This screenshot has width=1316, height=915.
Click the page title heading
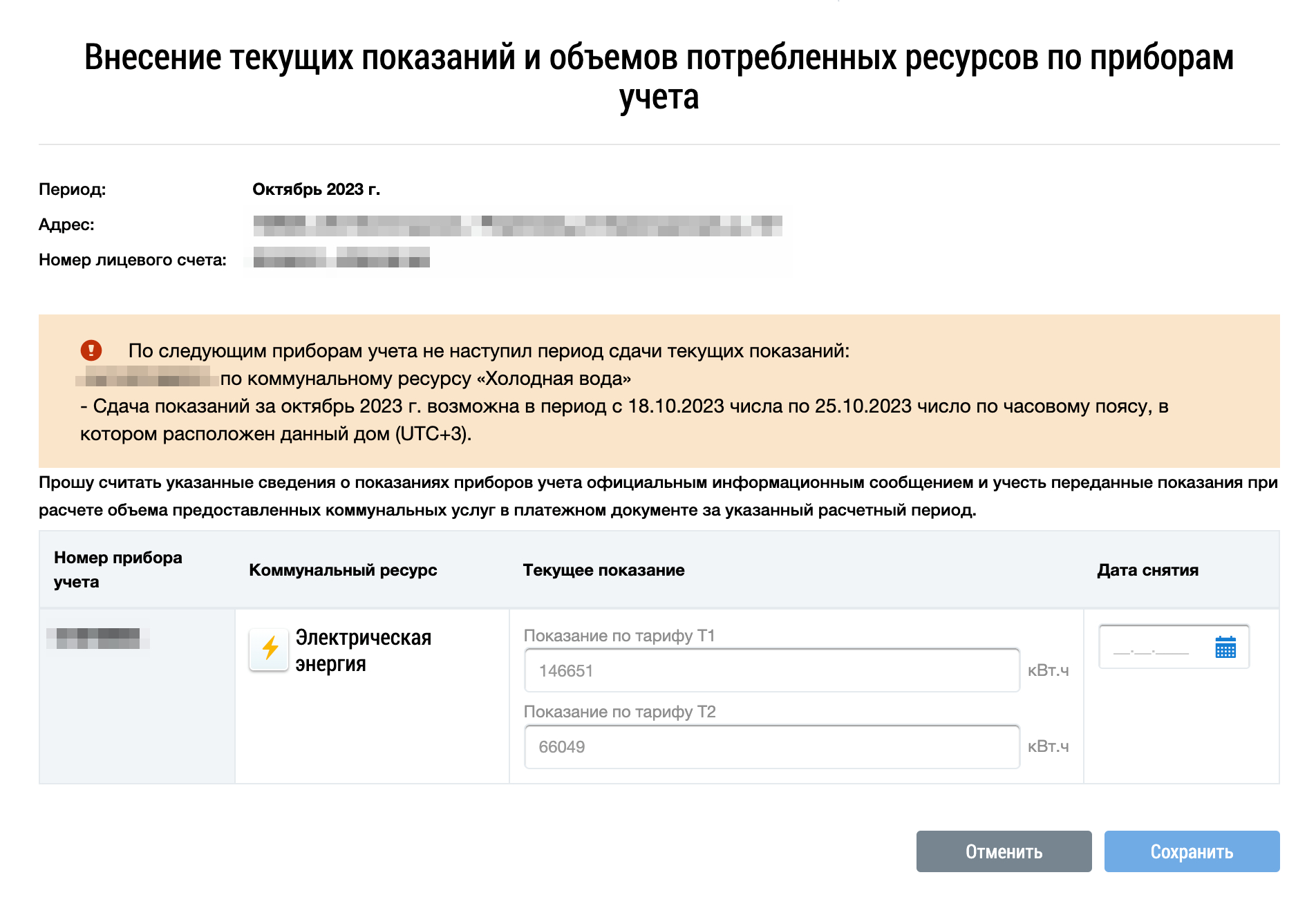(659, 77)
